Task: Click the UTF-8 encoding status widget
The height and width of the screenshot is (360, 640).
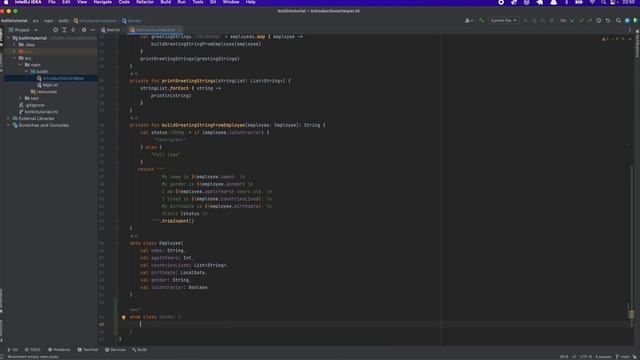Action: [586, 357]
